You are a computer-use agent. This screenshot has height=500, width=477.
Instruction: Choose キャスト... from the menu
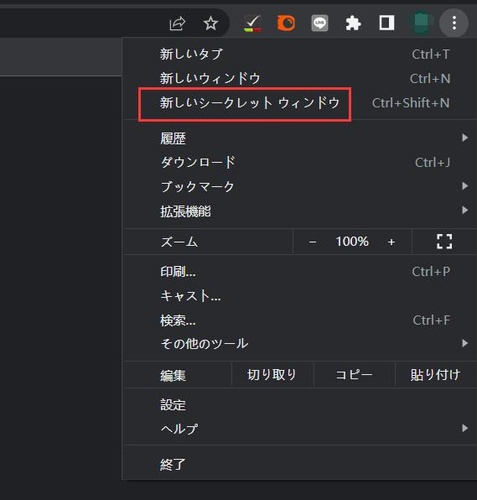[x=300, y=296]
